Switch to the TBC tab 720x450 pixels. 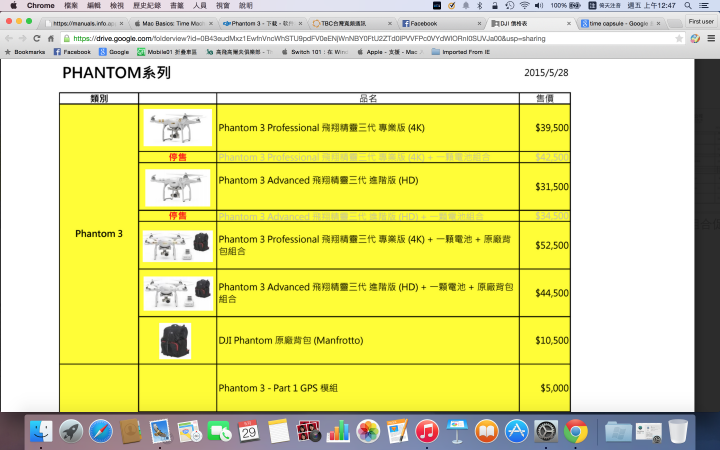(x=351, y=23)
